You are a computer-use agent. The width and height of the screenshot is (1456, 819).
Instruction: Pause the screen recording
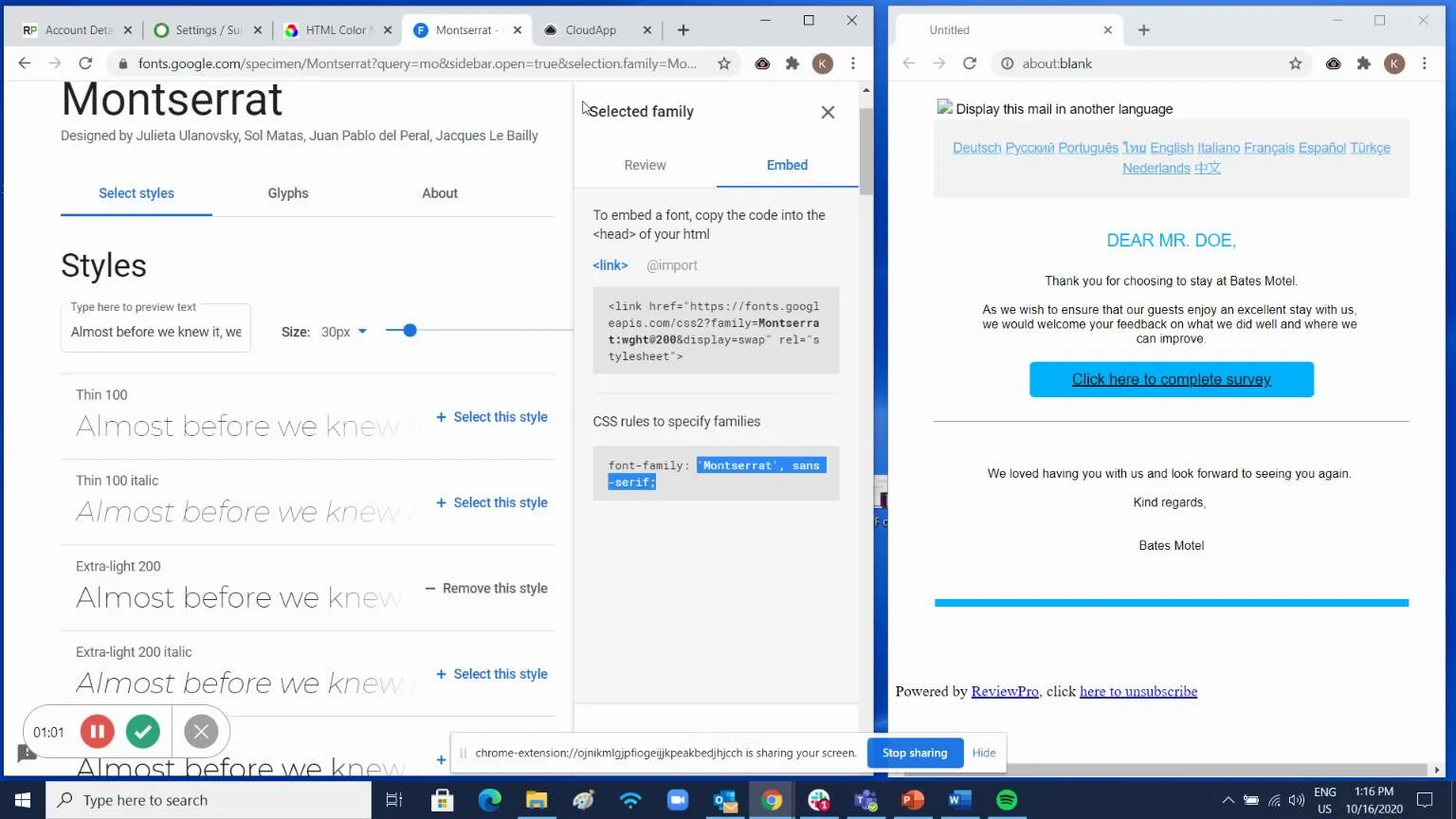pos(97,732)
